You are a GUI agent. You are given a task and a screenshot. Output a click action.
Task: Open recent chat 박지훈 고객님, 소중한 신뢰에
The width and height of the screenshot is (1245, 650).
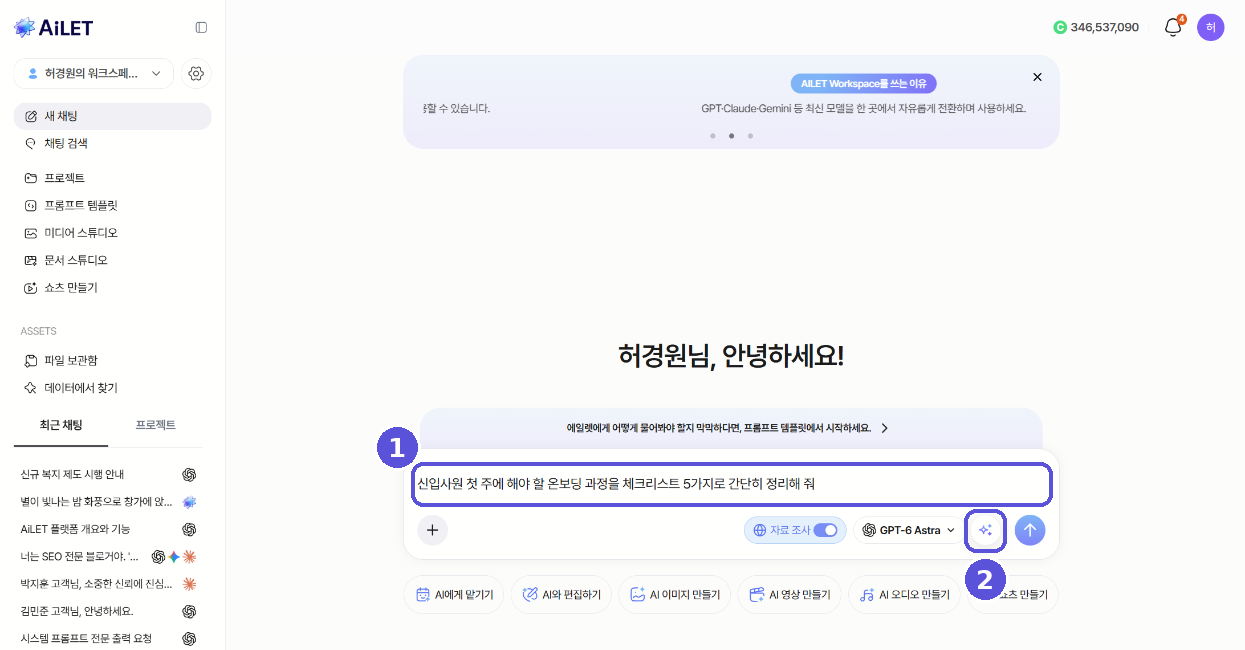[108, 583]
